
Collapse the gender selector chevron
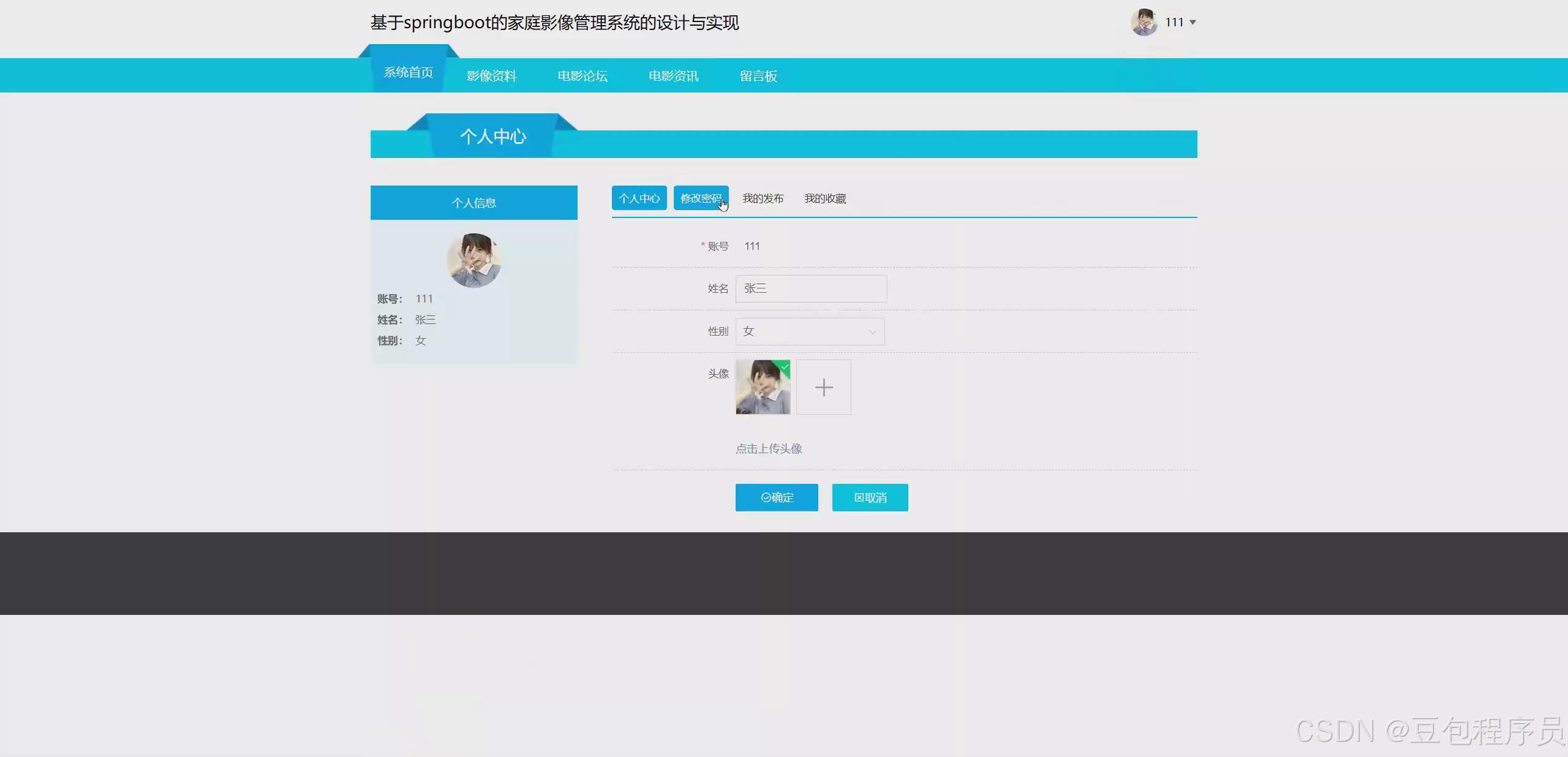872,331
